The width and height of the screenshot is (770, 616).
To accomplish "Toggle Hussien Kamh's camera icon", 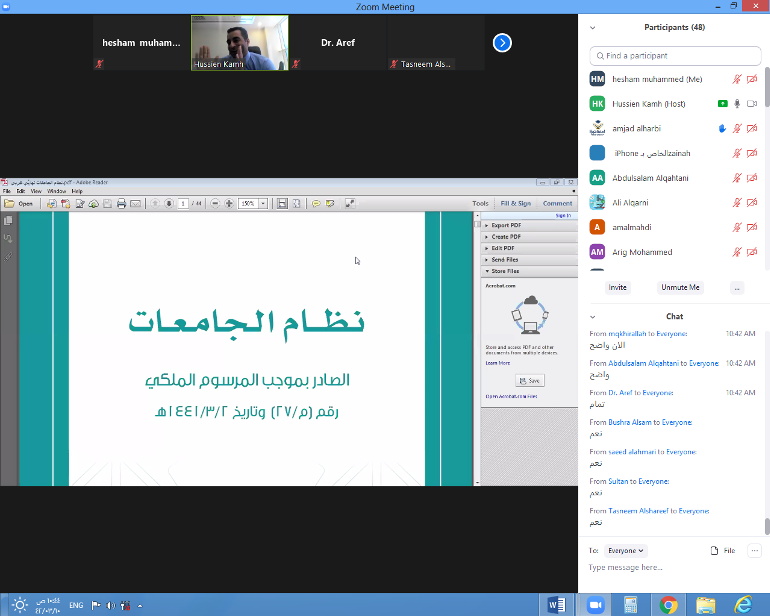I will pyautogui.click(x=752, y=103).
